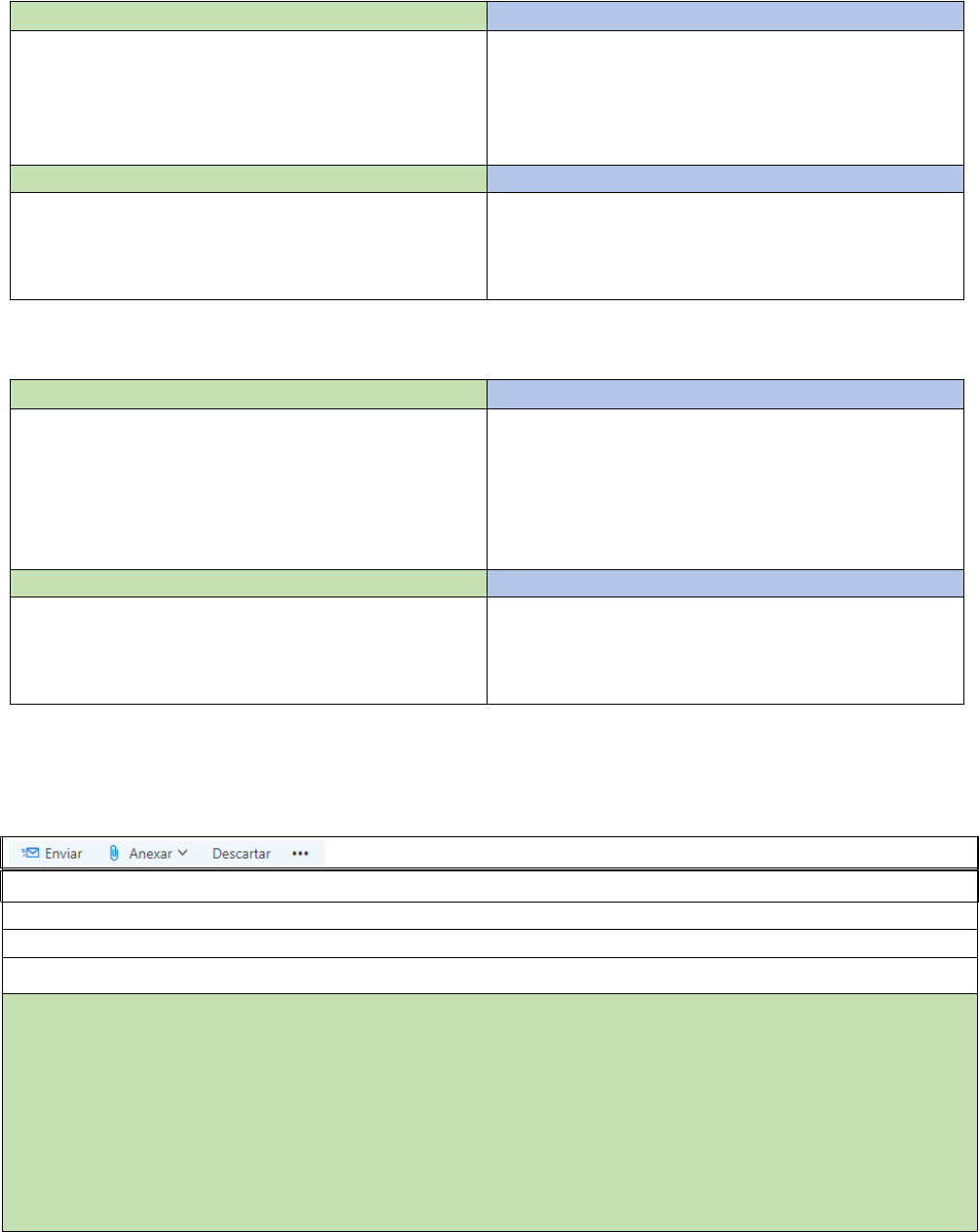Click the first empty field below the email toolbar

tap(489, 886)
